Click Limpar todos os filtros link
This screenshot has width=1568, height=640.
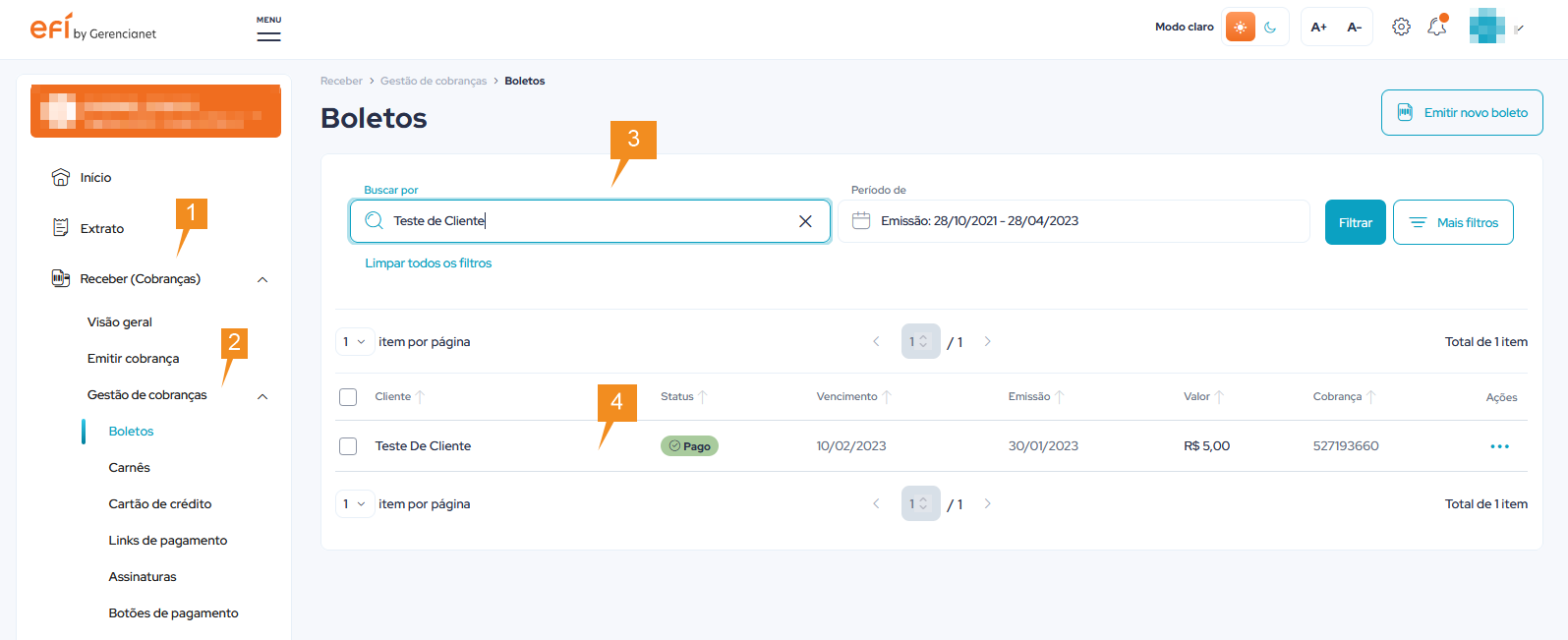[429, 263]
